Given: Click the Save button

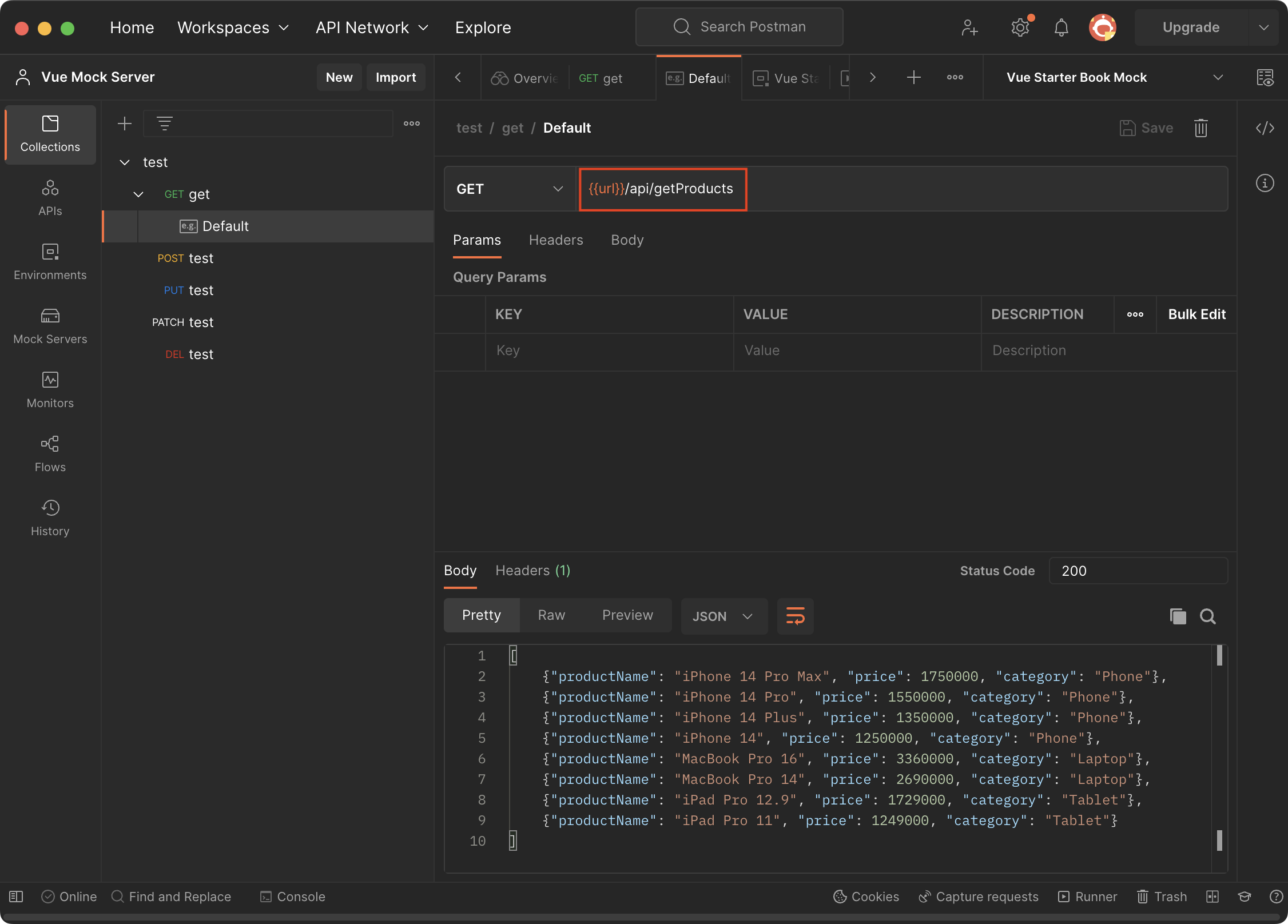Looking at the screenshot, I should 1146,128.
